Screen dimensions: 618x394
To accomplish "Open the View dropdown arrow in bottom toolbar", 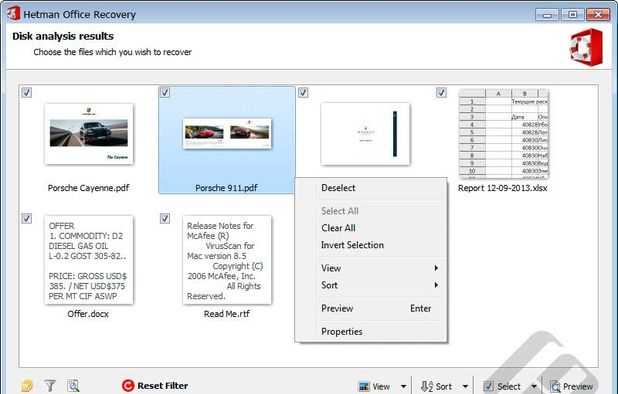I will coord(403,387).
